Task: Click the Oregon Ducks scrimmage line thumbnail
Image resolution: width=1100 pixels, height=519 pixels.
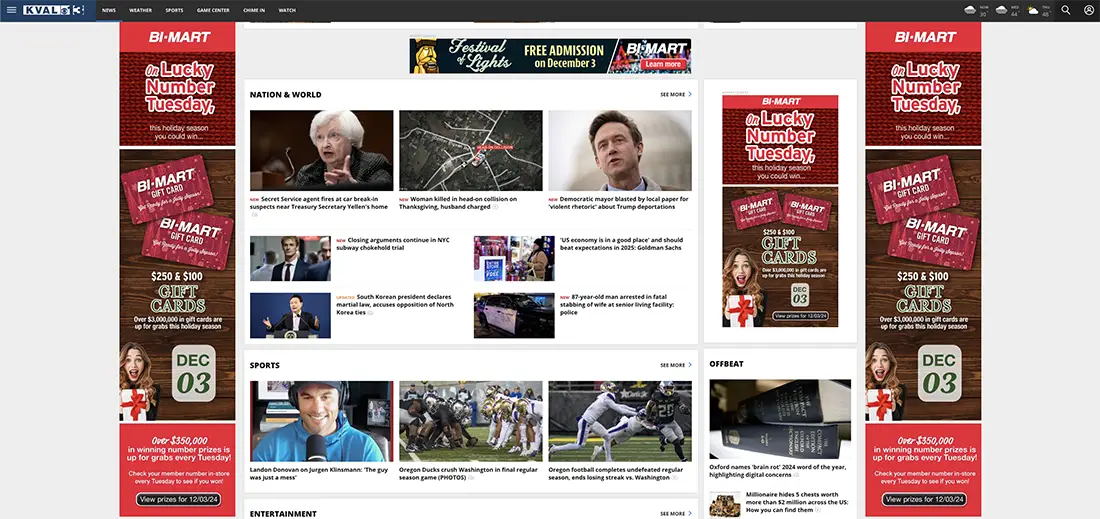Action: coord(471,421)
